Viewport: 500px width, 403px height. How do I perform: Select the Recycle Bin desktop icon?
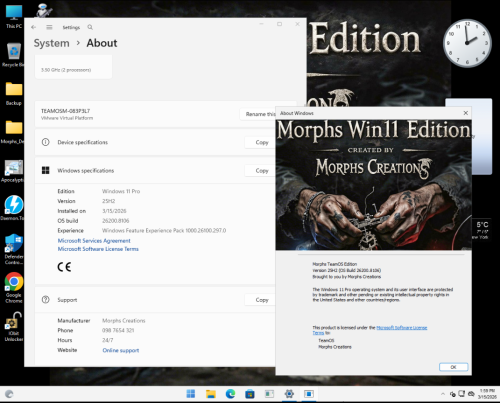(x=14, y=54)
